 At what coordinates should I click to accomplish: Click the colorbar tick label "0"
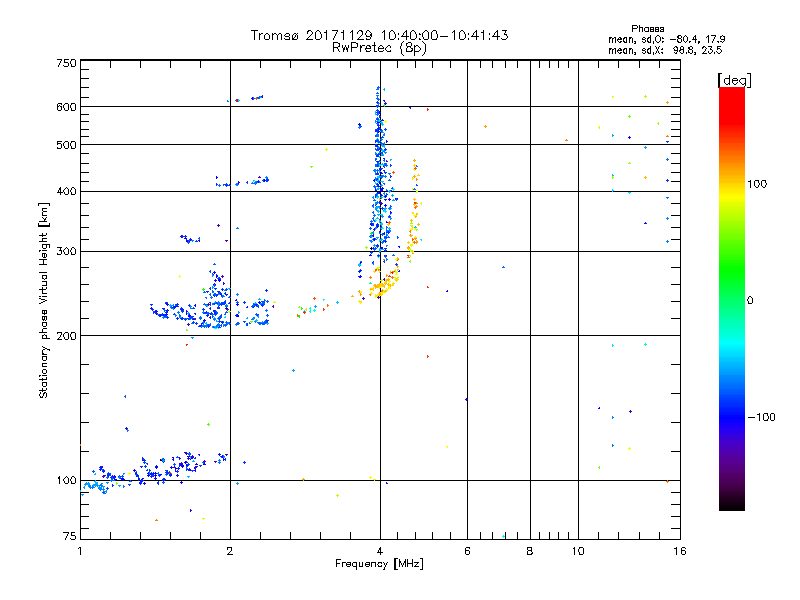pyautogui.click(x=750, y=301)
